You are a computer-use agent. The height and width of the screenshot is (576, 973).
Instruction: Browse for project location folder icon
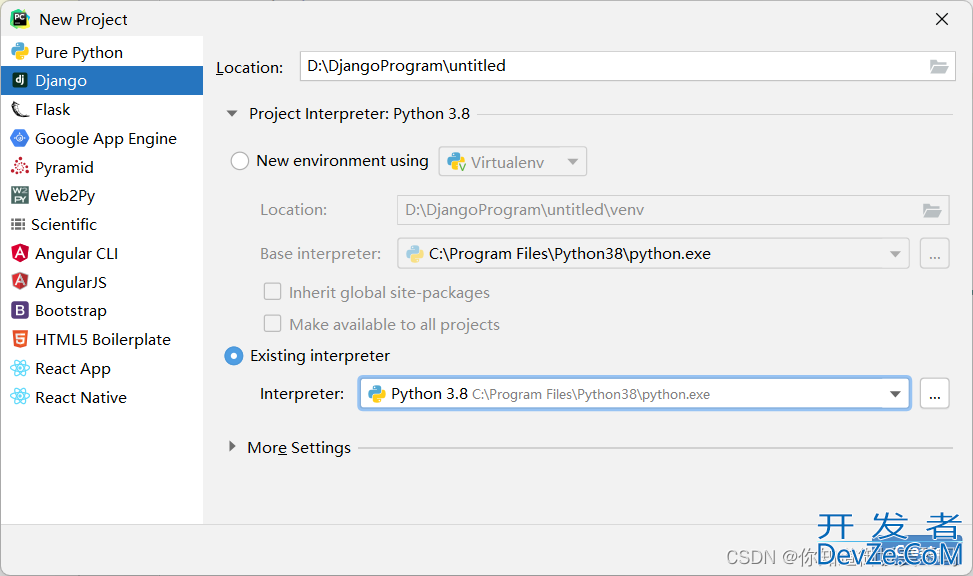(x=938, y=66)
